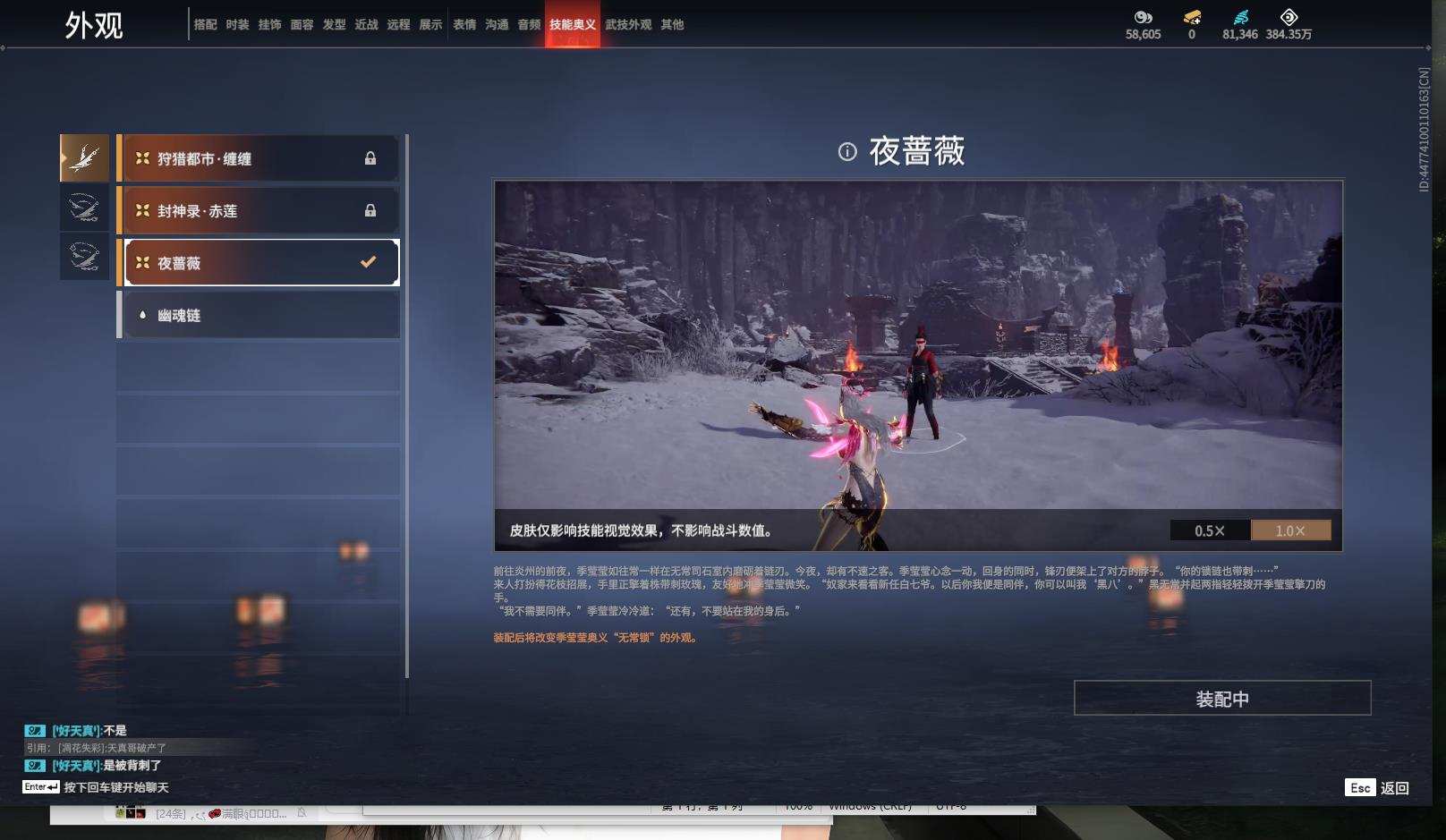
Task: Click the checkmark on 夜蔷薇 row
Action: pos(368,262)
